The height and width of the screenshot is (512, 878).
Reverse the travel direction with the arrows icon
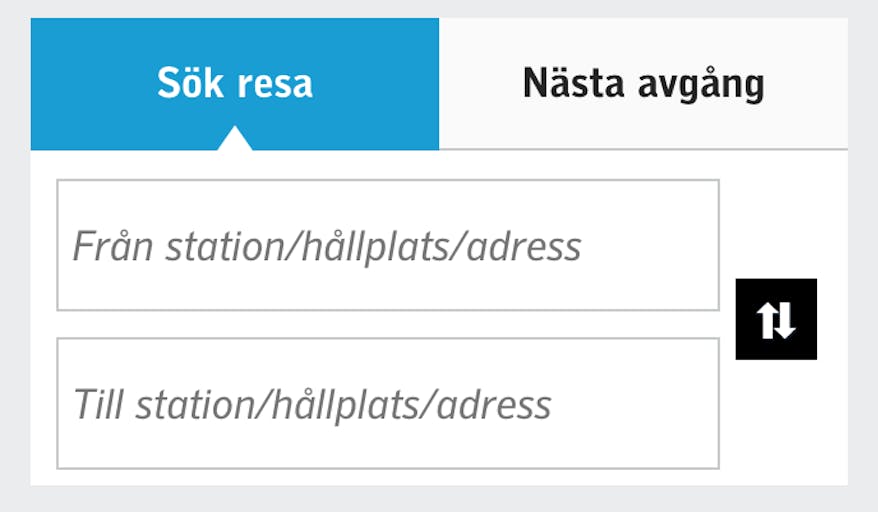pos(776,319)
